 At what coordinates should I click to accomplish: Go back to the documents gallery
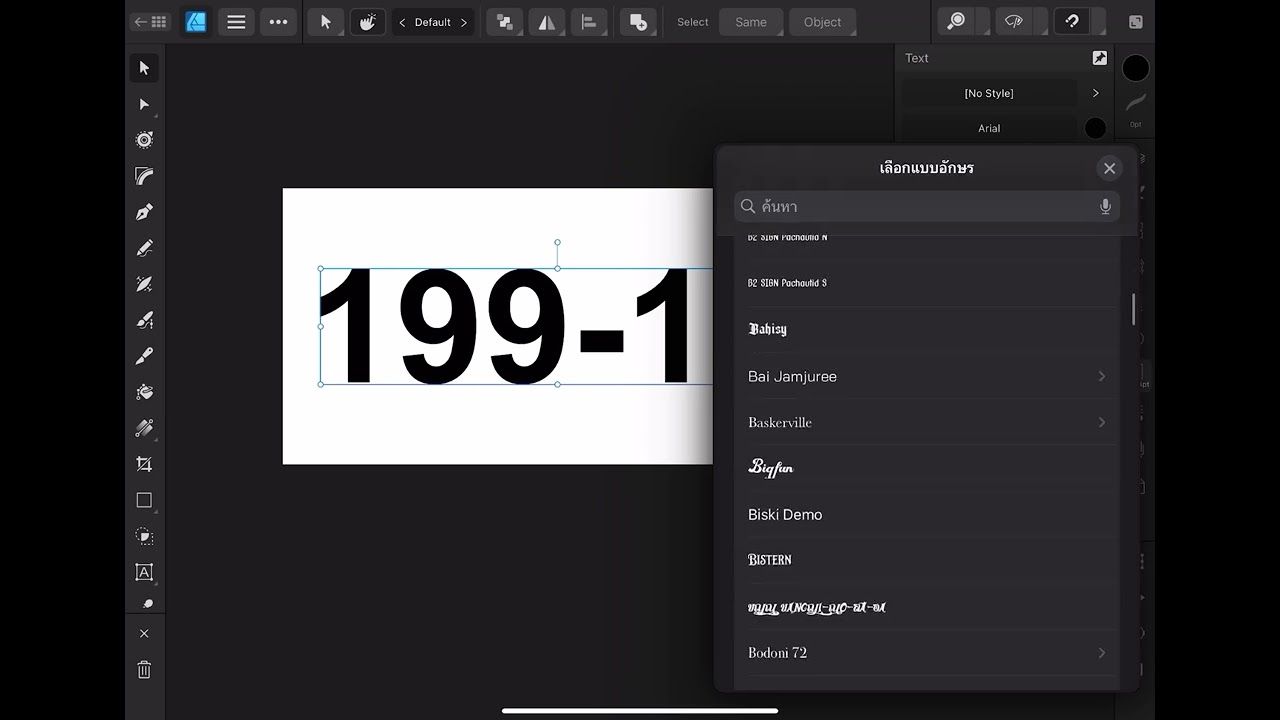pos(151,22)
